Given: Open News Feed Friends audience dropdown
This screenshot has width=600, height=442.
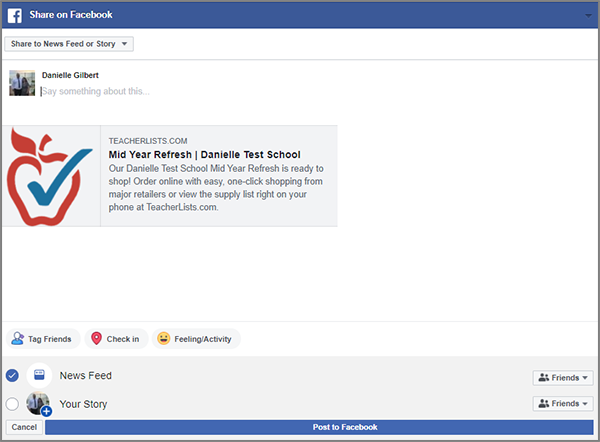Looking at the screenshot, I should 563,378.
